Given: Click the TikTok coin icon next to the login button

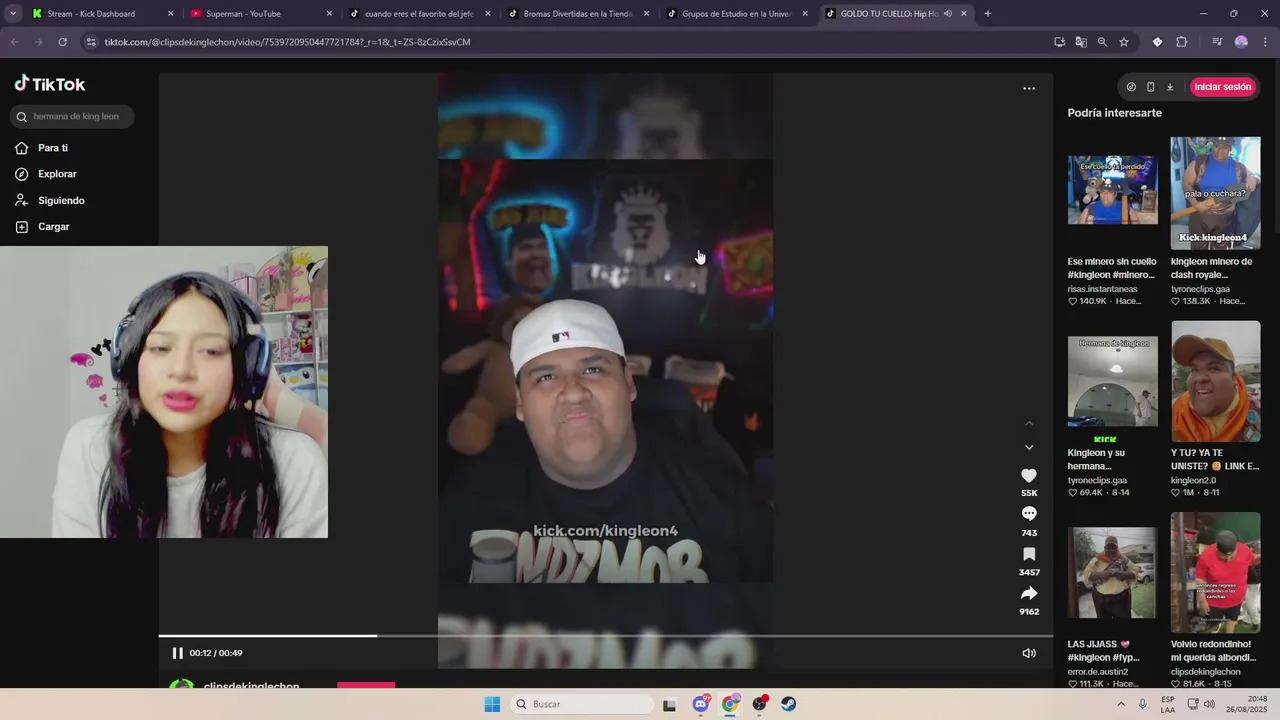Looking at the screenshot, I should tap(1131, 87).
